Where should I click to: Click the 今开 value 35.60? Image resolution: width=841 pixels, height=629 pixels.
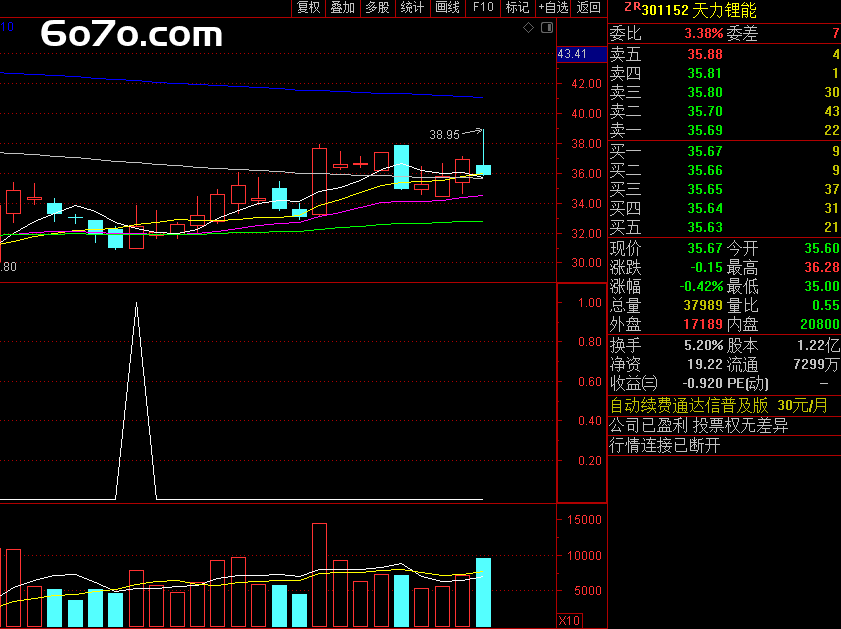click(x=822, y=248)
